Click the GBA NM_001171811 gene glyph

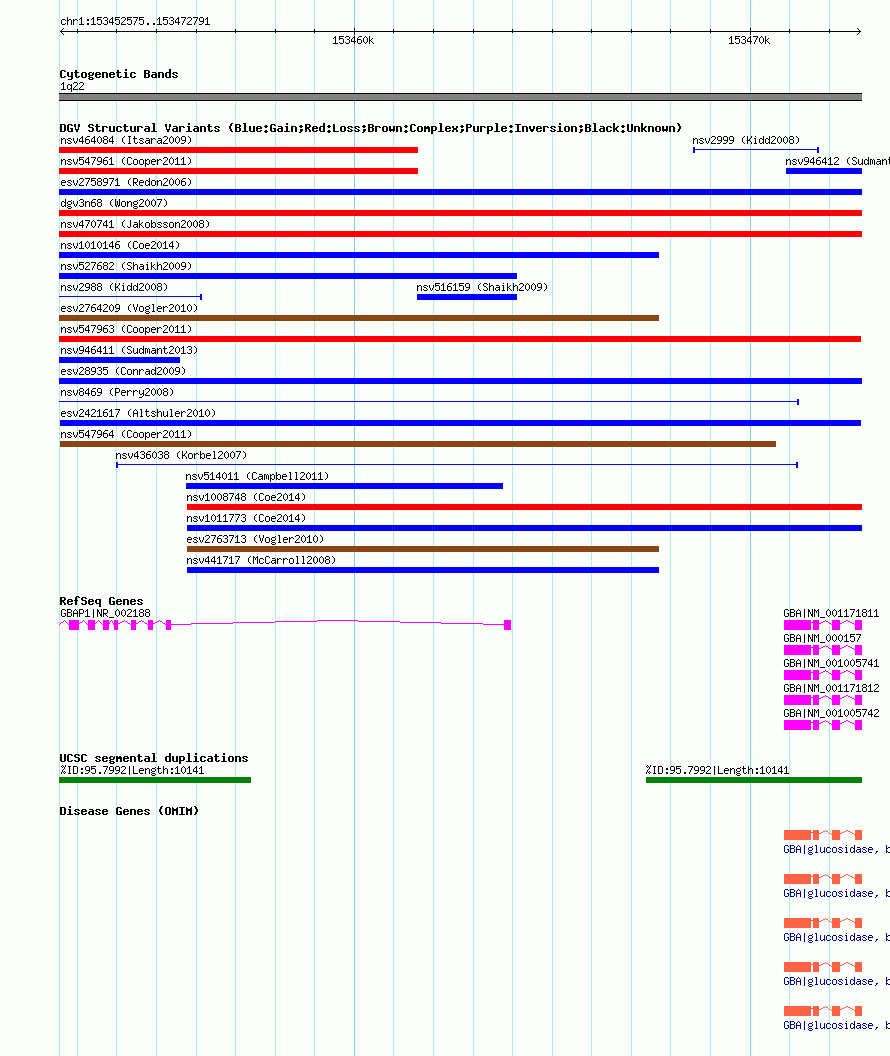click(823, 625)
